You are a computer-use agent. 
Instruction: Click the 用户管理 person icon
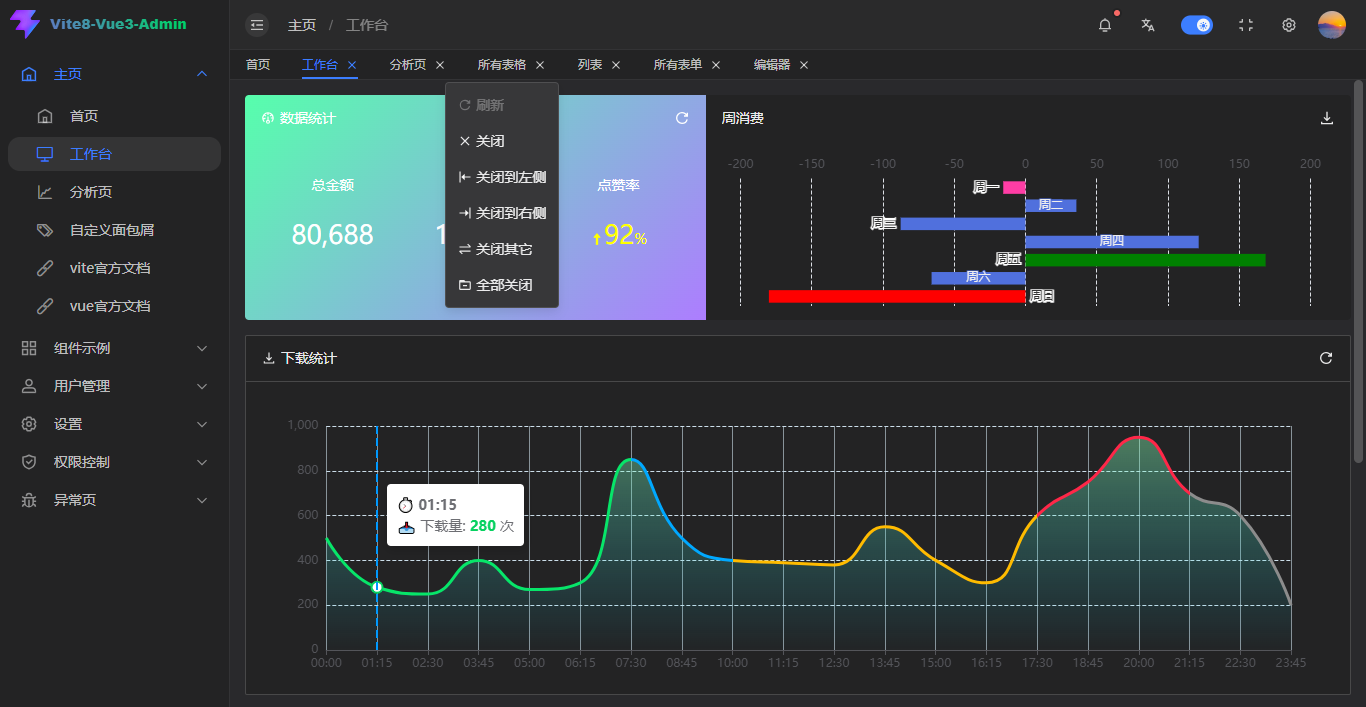pyautogui.click(x=29, y=386)
